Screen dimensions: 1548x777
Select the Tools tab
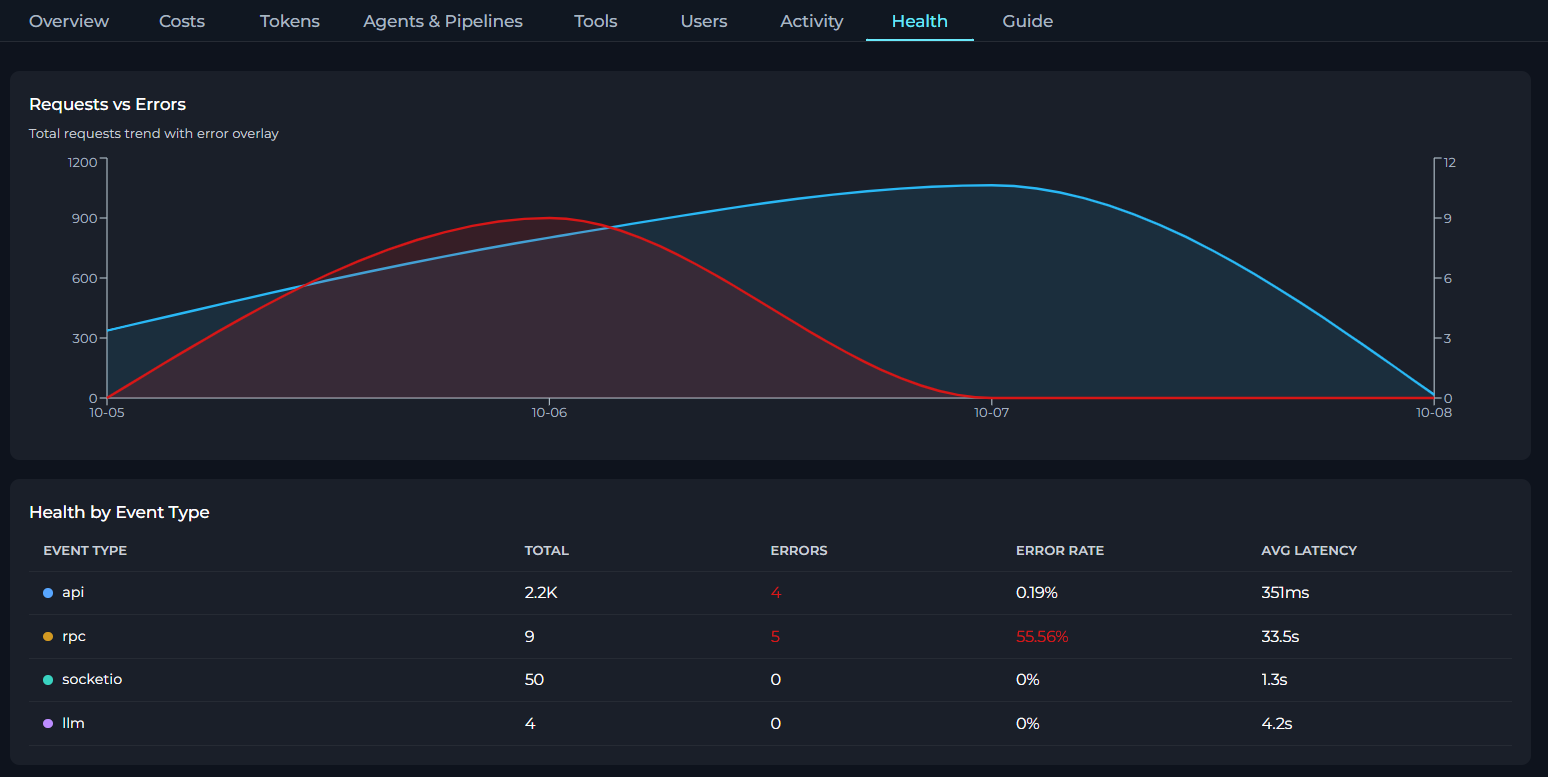point(596,21)
